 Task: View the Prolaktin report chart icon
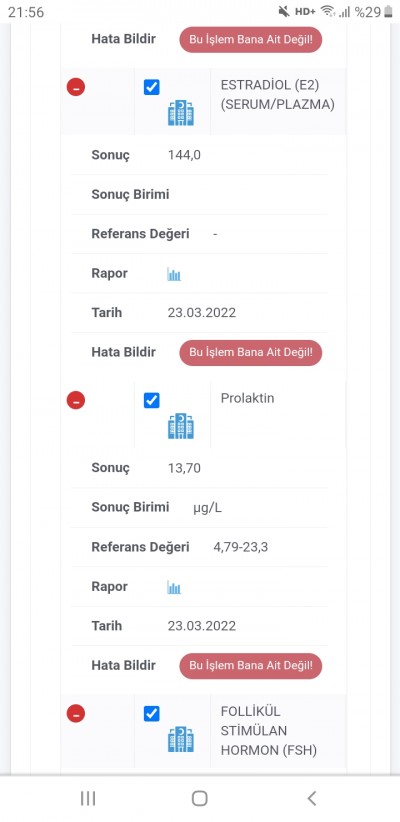click(174, 587)
